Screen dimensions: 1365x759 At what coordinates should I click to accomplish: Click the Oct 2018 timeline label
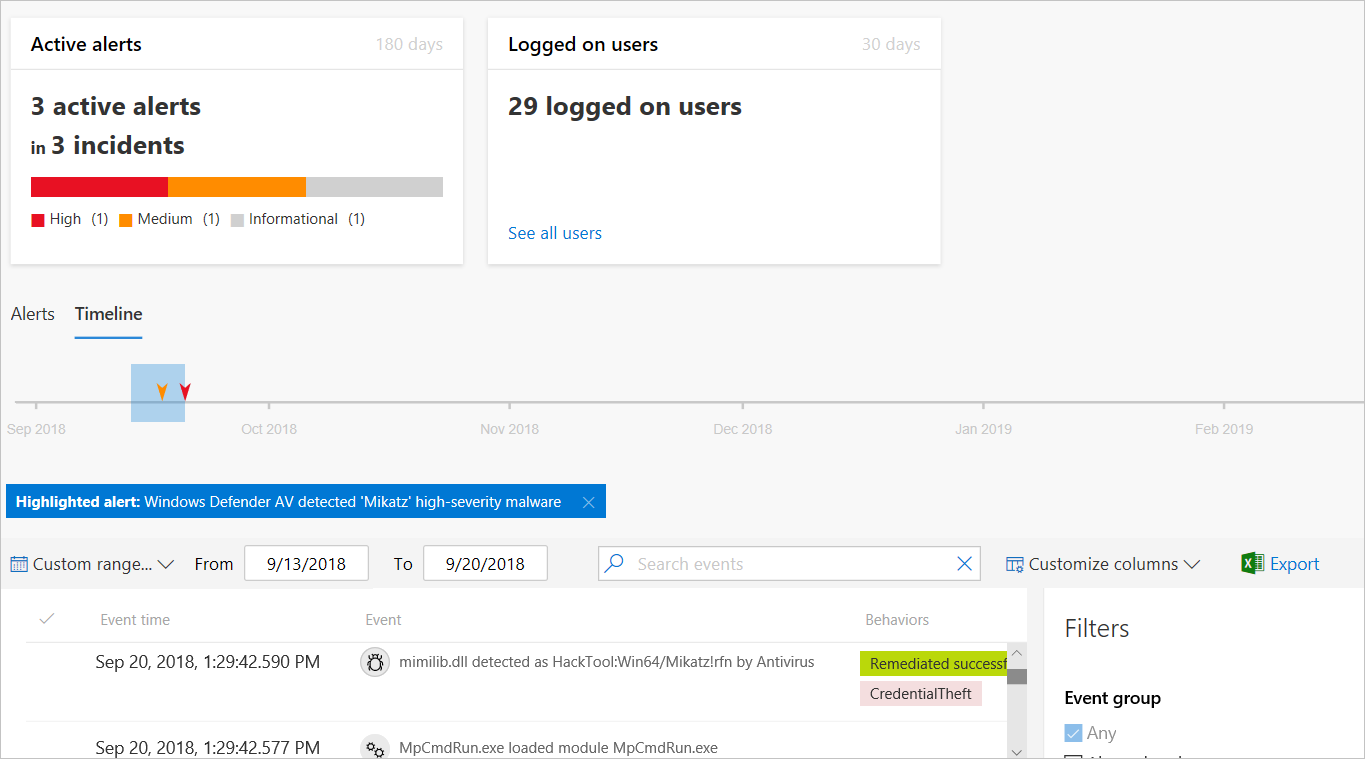point(269,429)
